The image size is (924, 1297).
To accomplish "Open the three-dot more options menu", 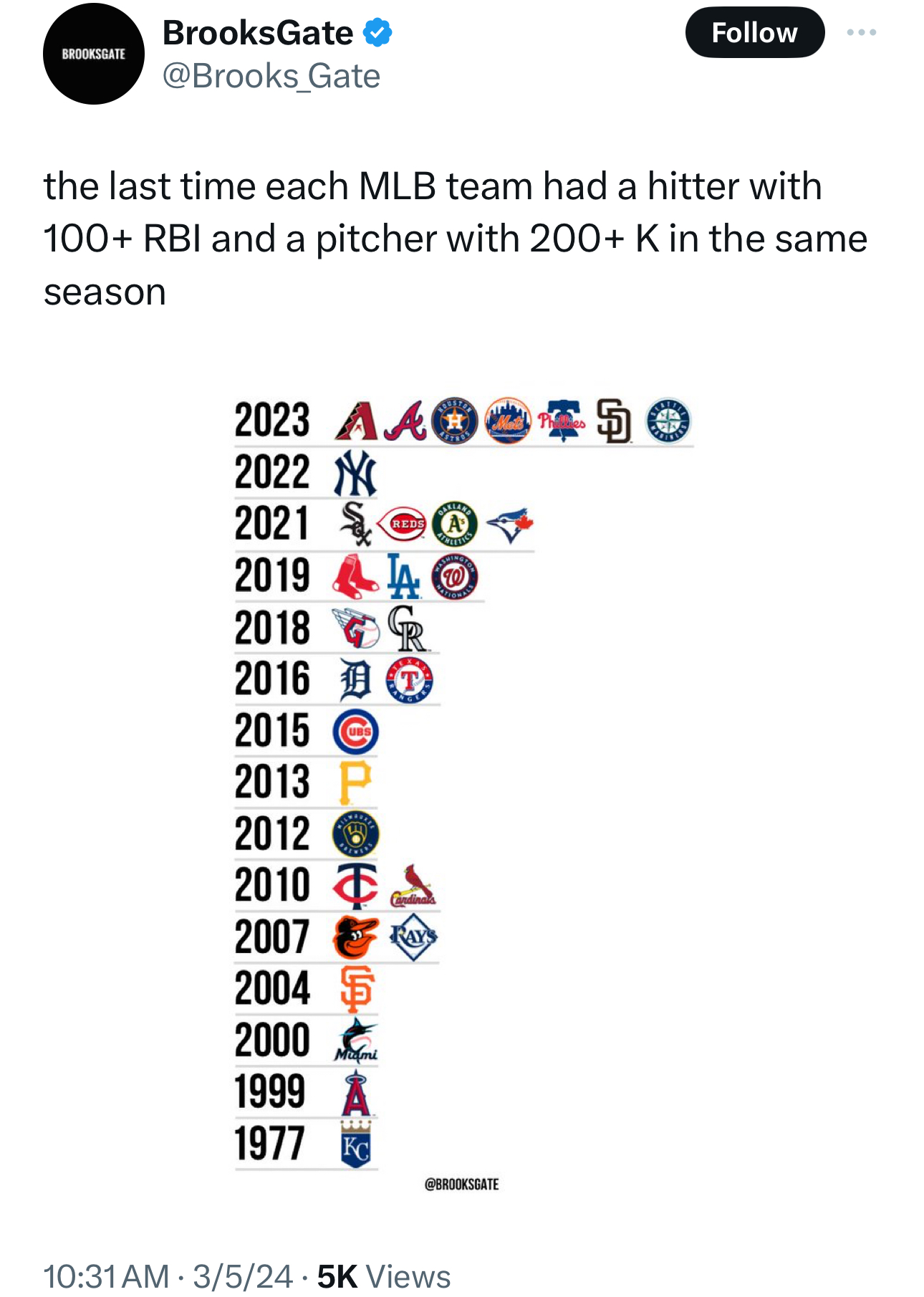I will point(861,32).
